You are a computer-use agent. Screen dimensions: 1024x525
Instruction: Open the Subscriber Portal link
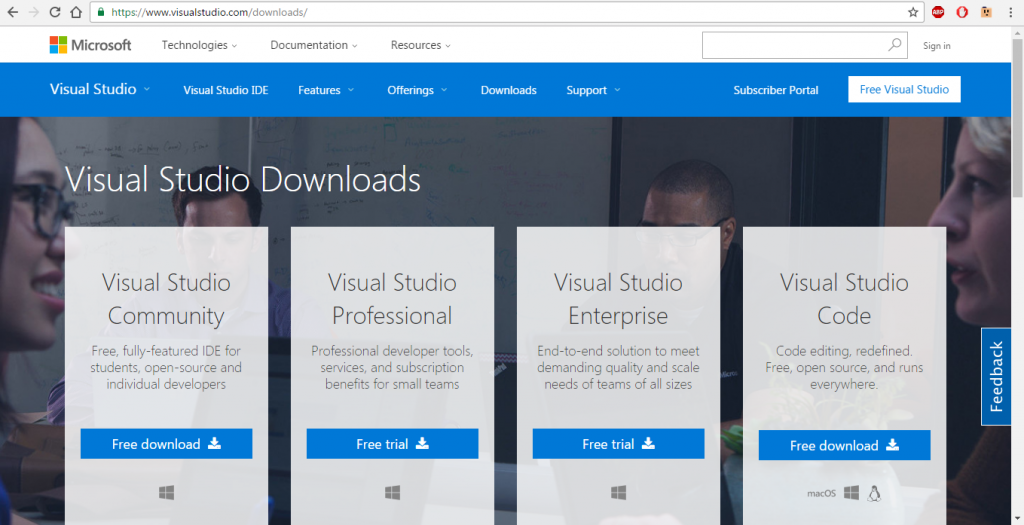(776, 90)
